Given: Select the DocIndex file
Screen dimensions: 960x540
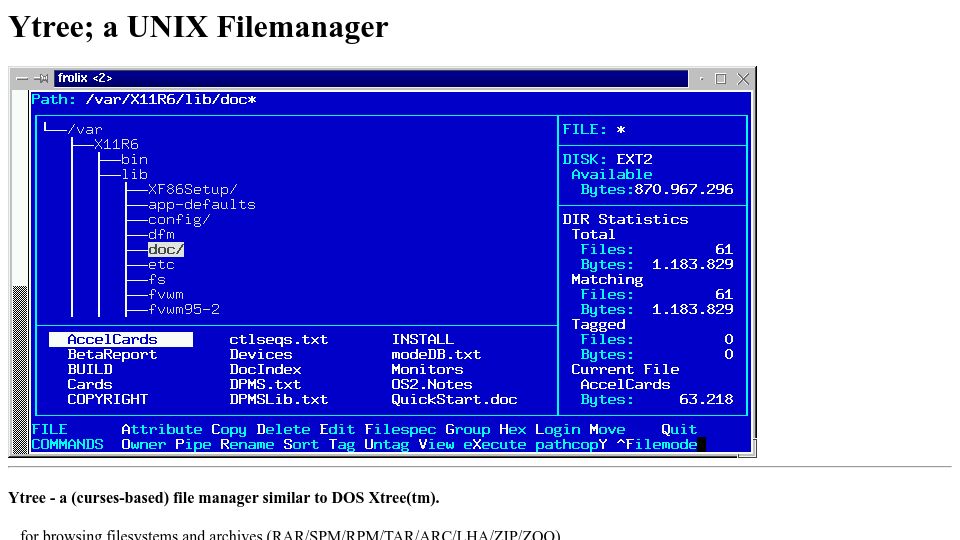Looking at the screenshot, I should [265, 369].
